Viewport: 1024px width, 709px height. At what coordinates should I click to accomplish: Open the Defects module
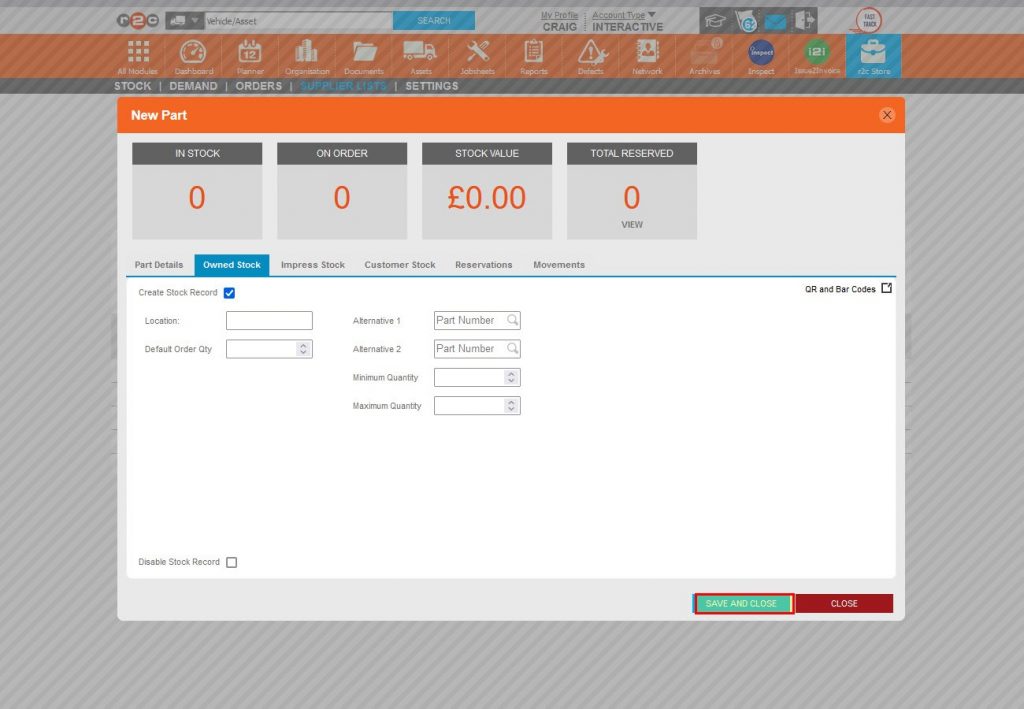pos(590,55)
